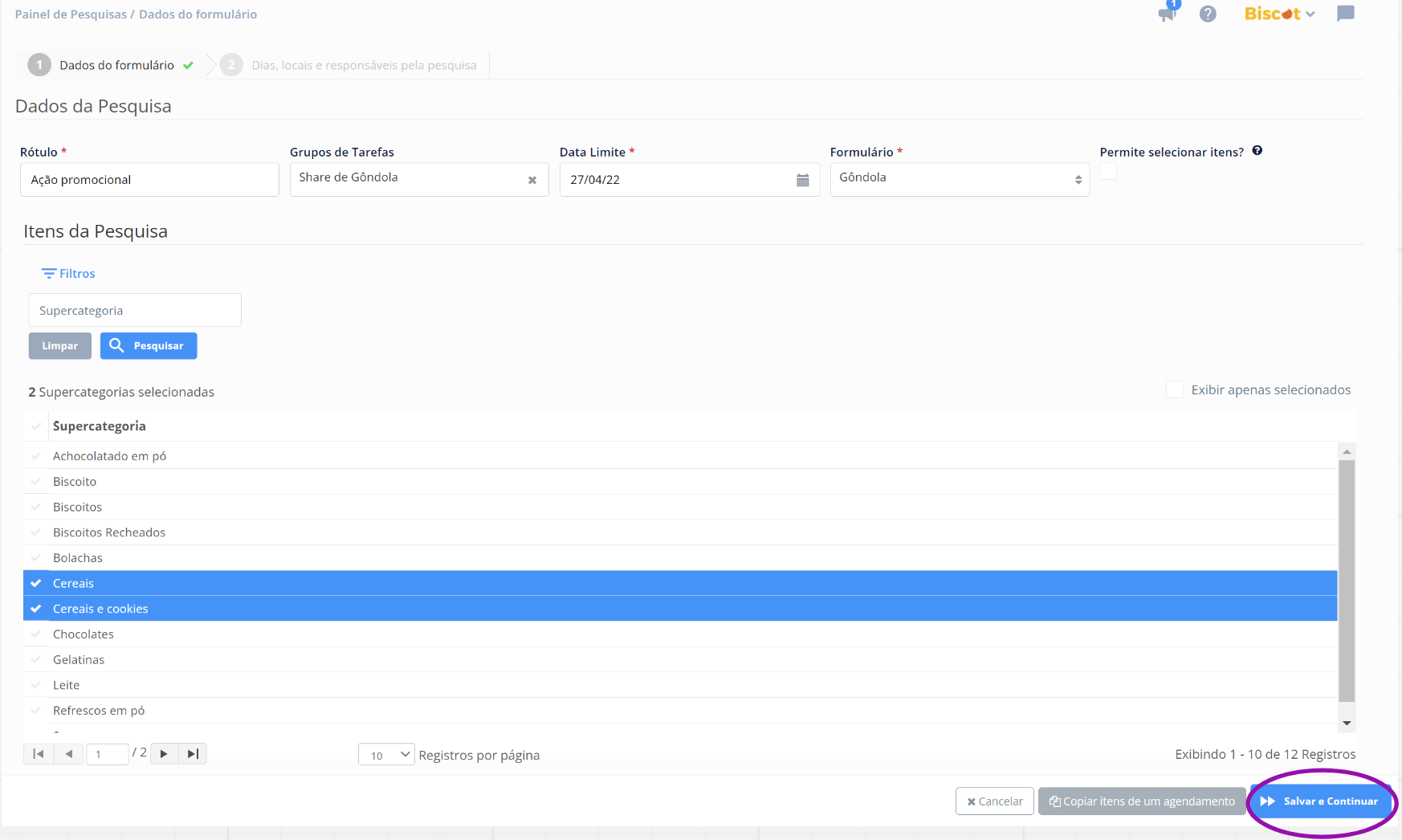
Task: Select the Dados do formulário step tab
Action: click(x=116, y=65)
